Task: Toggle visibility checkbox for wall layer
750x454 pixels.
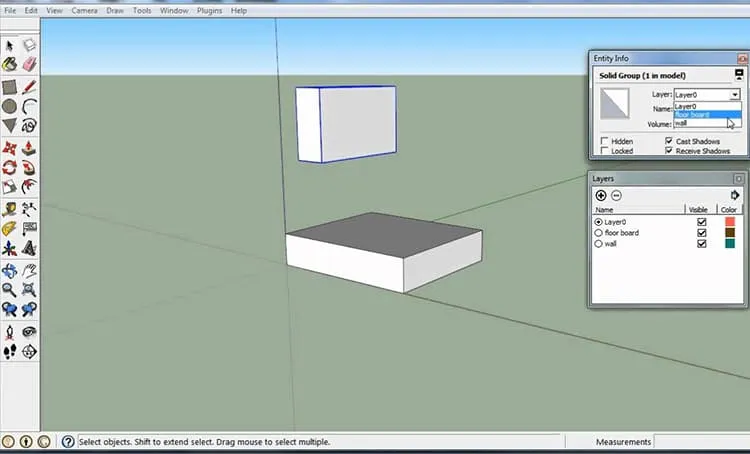Action: coord(702,244)
